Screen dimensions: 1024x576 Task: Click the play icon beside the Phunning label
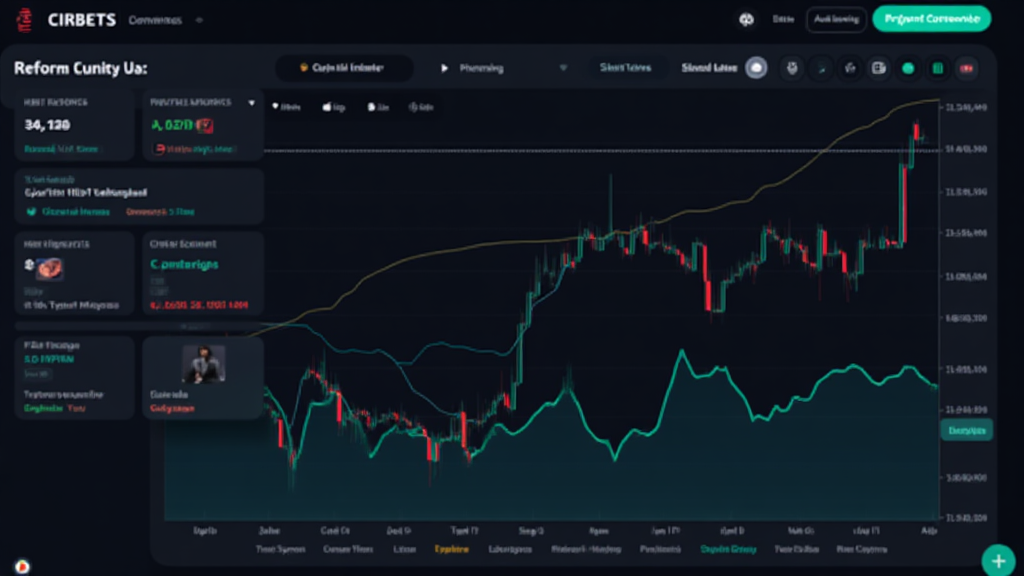(446, 68)
